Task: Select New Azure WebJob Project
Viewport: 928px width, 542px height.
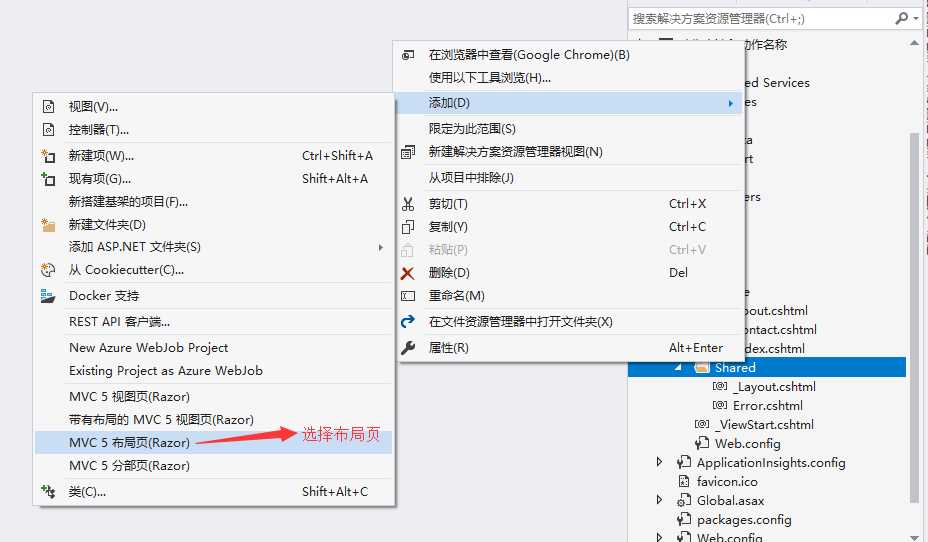Action: [214, 348]
